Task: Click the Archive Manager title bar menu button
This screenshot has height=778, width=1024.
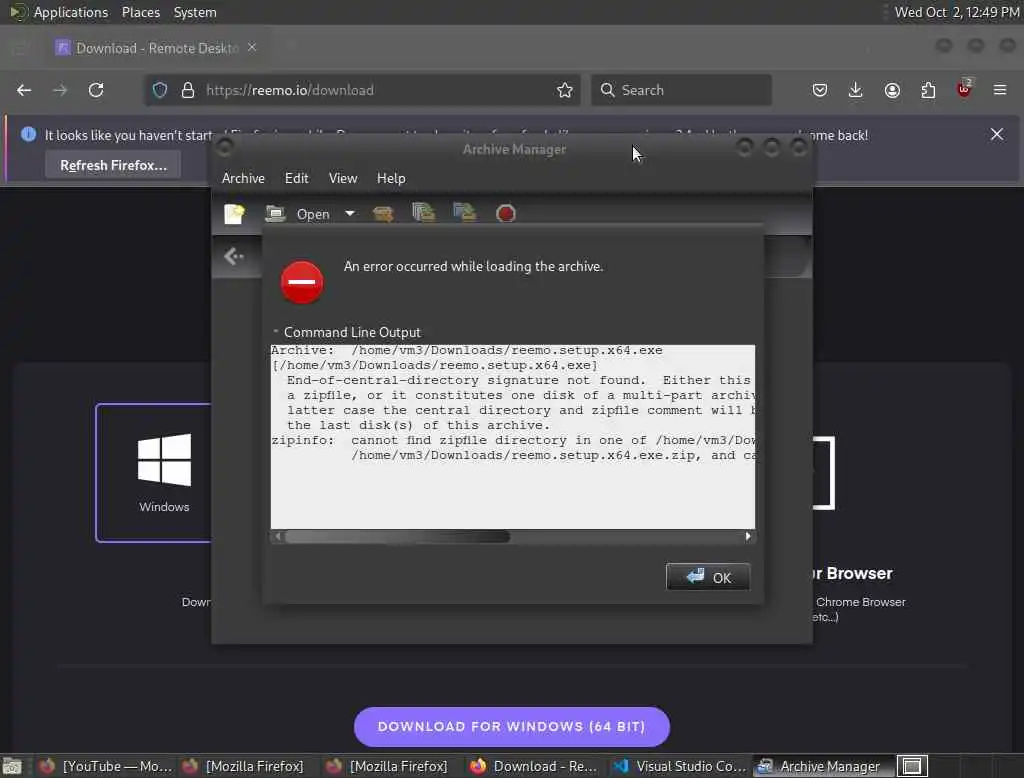Action: (x=225, y=148)
